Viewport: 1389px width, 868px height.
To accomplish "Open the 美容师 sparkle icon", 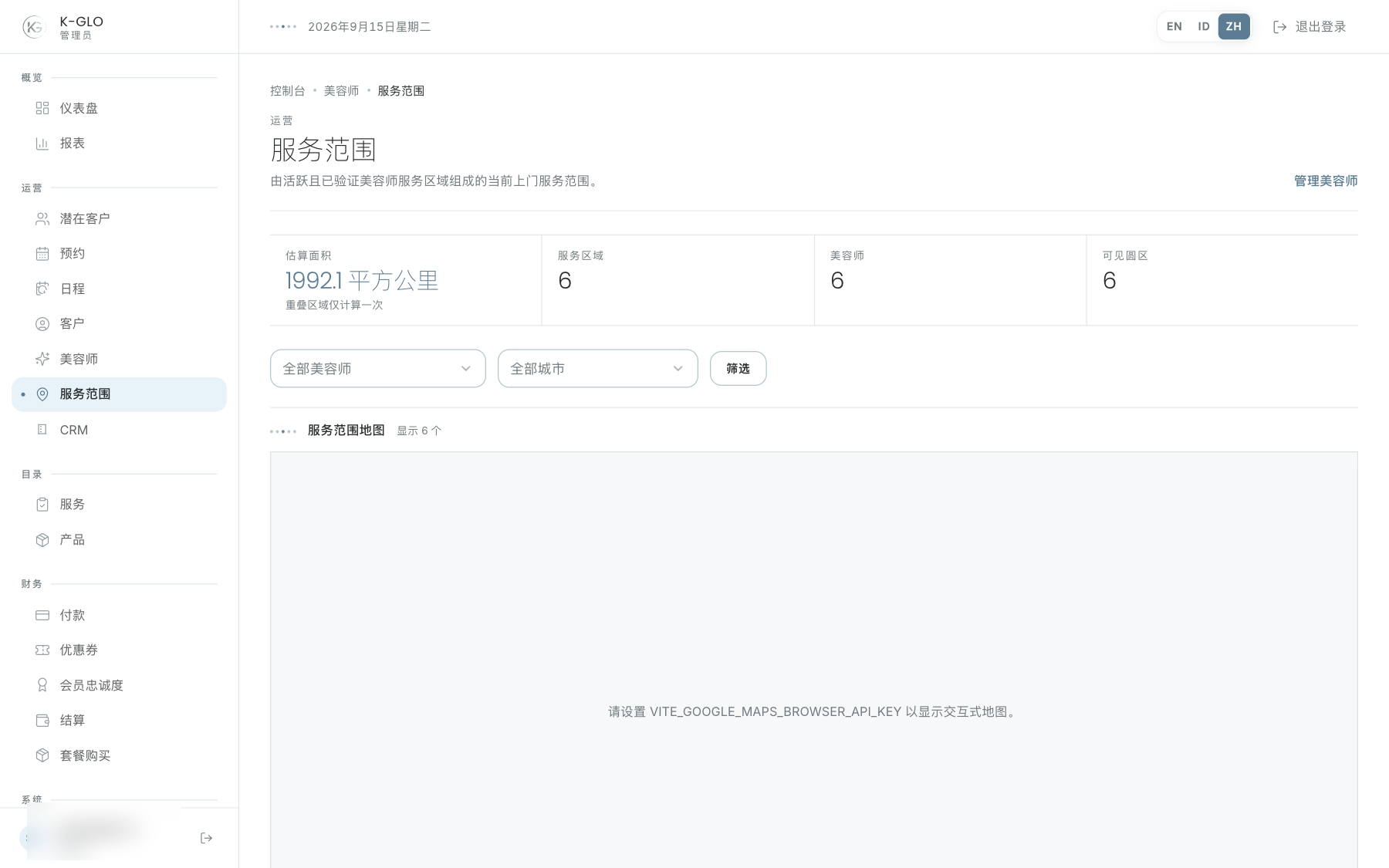I will pos(42,359).
